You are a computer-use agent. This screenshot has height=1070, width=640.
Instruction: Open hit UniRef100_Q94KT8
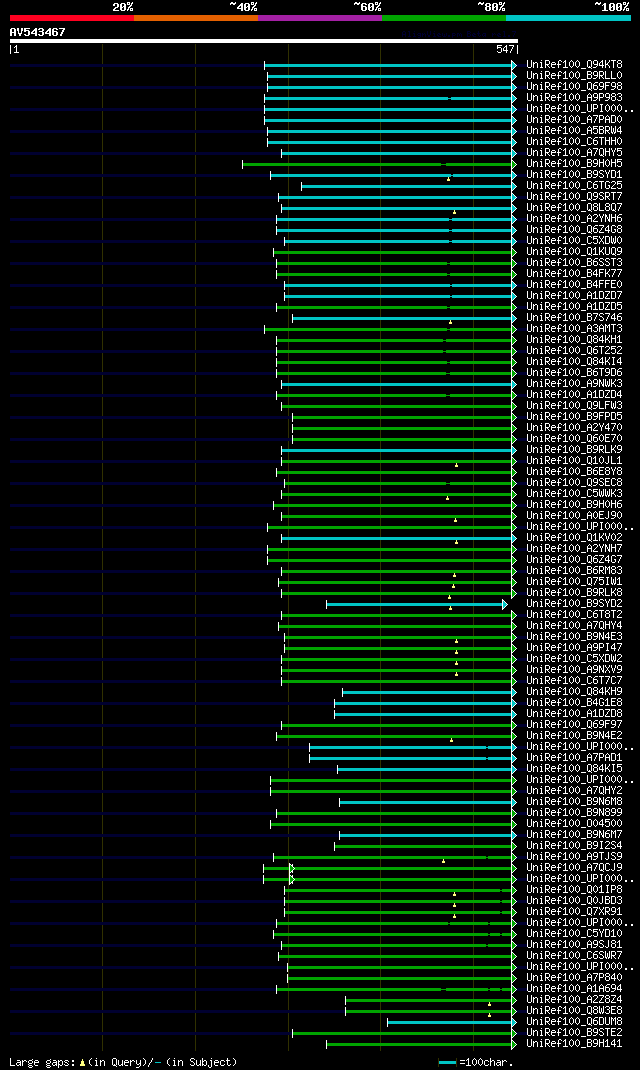[x=574, y=65]
